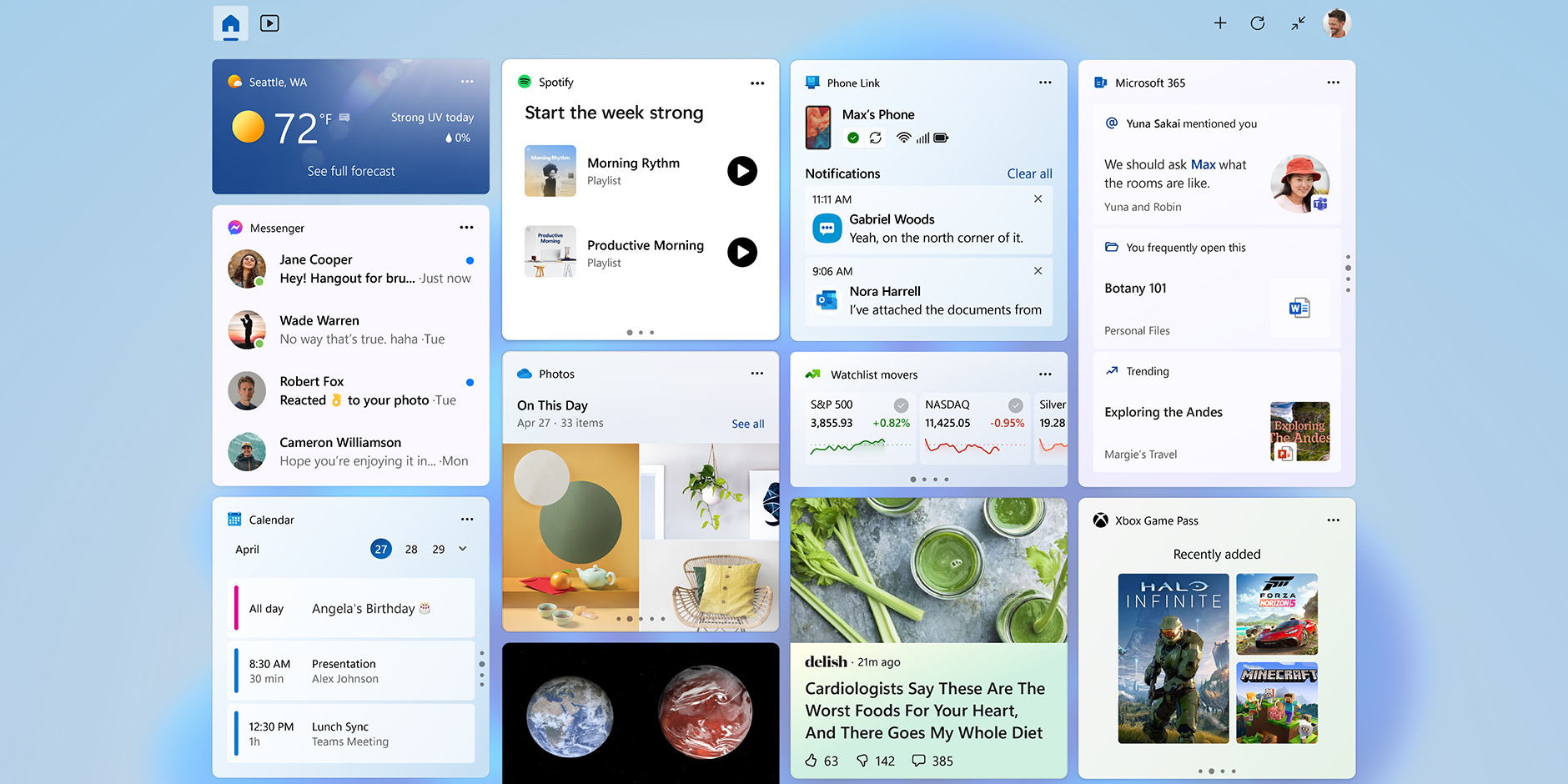Open Calendar widget more options
Screen dimensions: 1568x784
point(467,520)
